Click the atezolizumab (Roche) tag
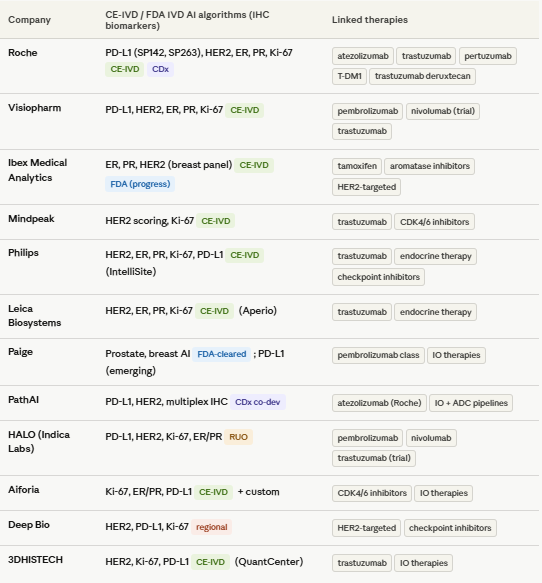 pos(379,403)
